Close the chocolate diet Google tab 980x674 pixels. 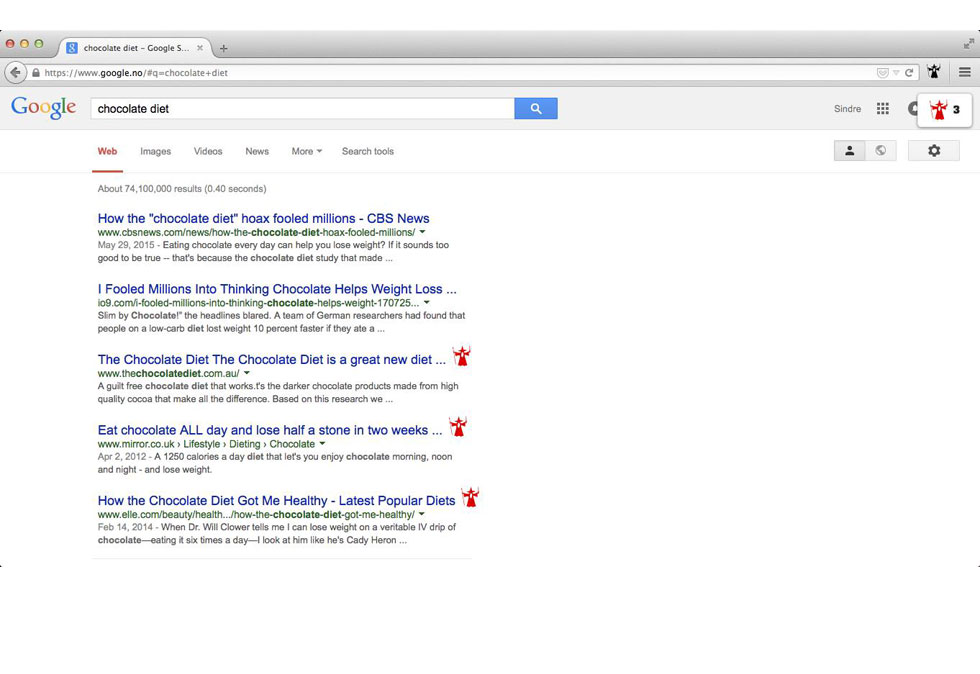200,48
